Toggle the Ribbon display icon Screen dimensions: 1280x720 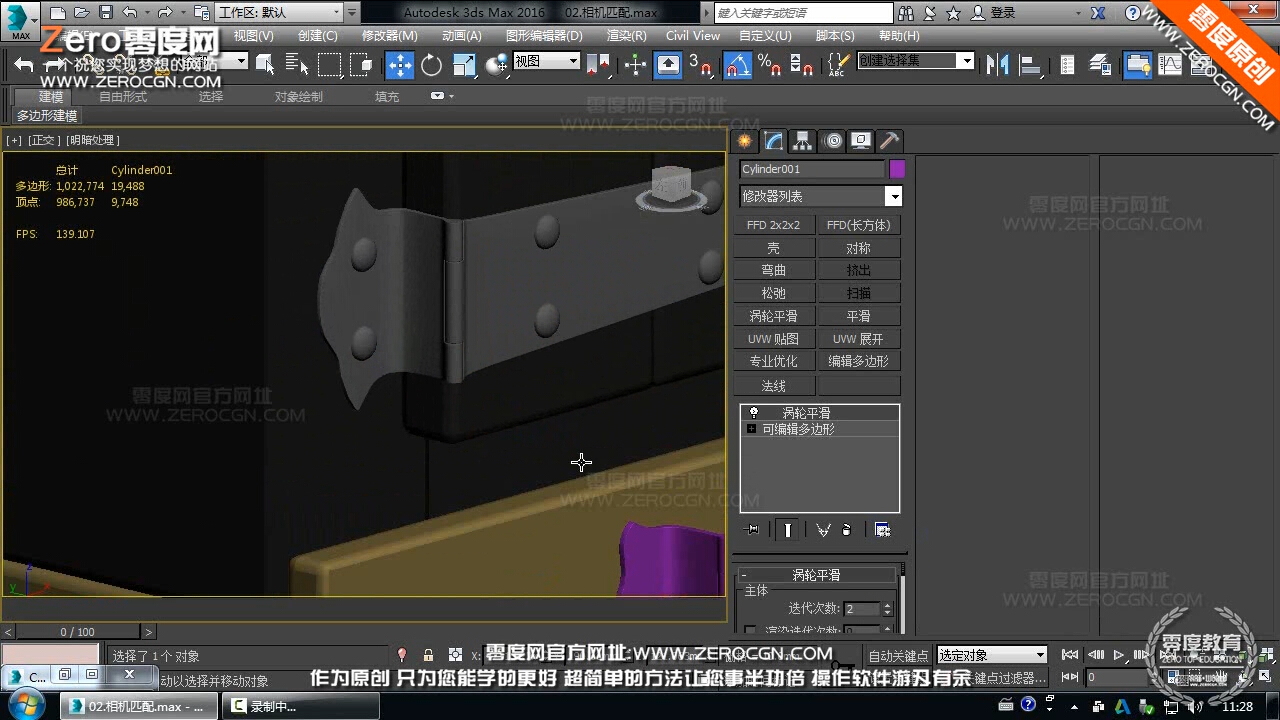[x=1137, y=65]
